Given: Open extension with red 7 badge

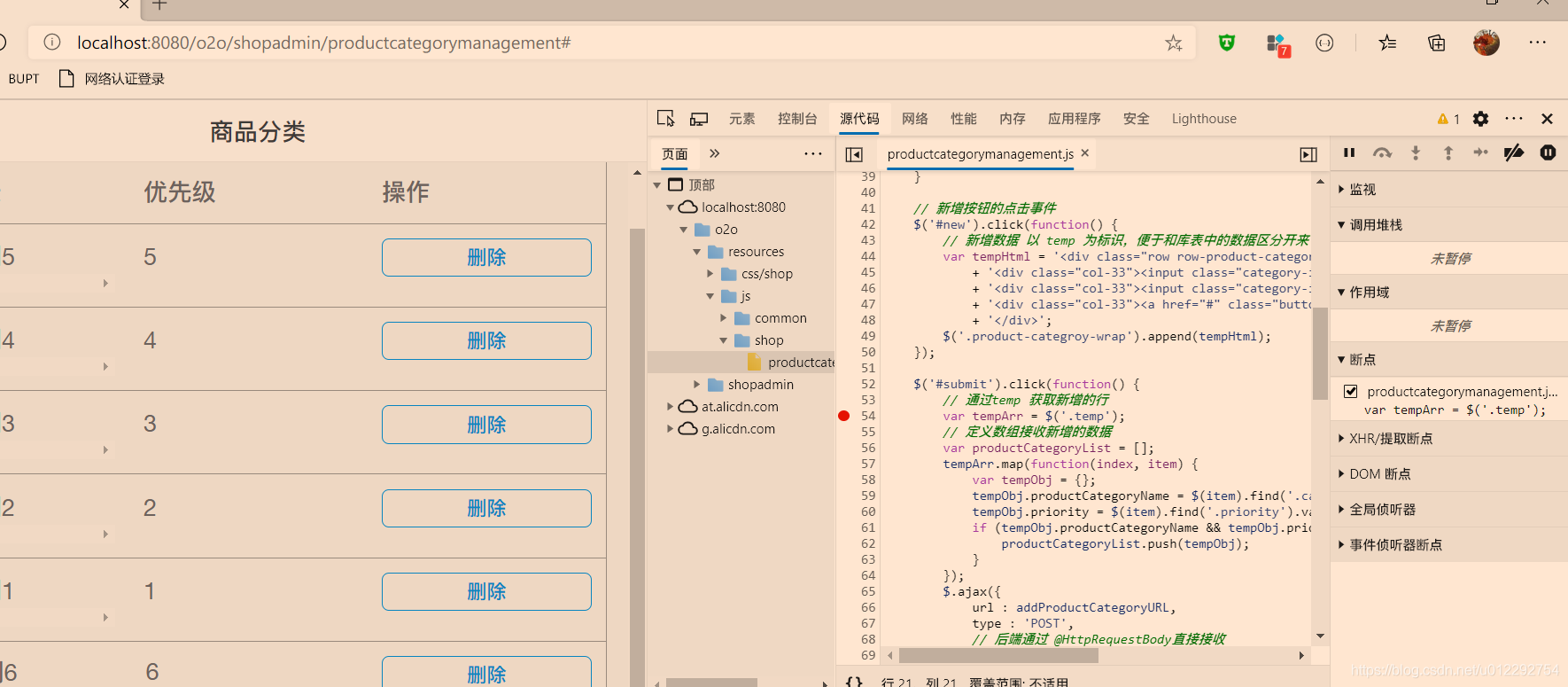Looking at the screenshot, I should [1277, 44].
